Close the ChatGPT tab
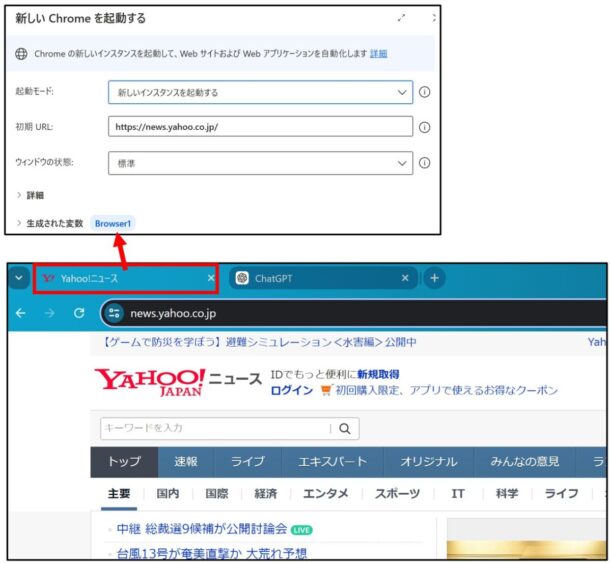The image size is (611, 563). click(405, 278)
